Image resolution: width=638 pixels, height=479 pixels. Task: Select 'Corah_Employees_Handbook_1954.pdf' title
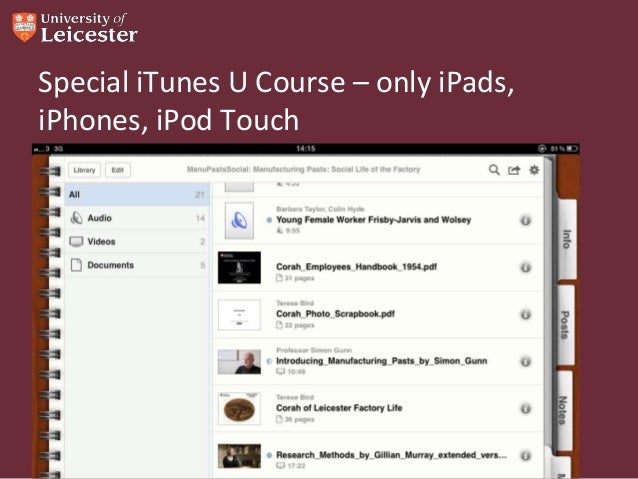coord(356,267)
